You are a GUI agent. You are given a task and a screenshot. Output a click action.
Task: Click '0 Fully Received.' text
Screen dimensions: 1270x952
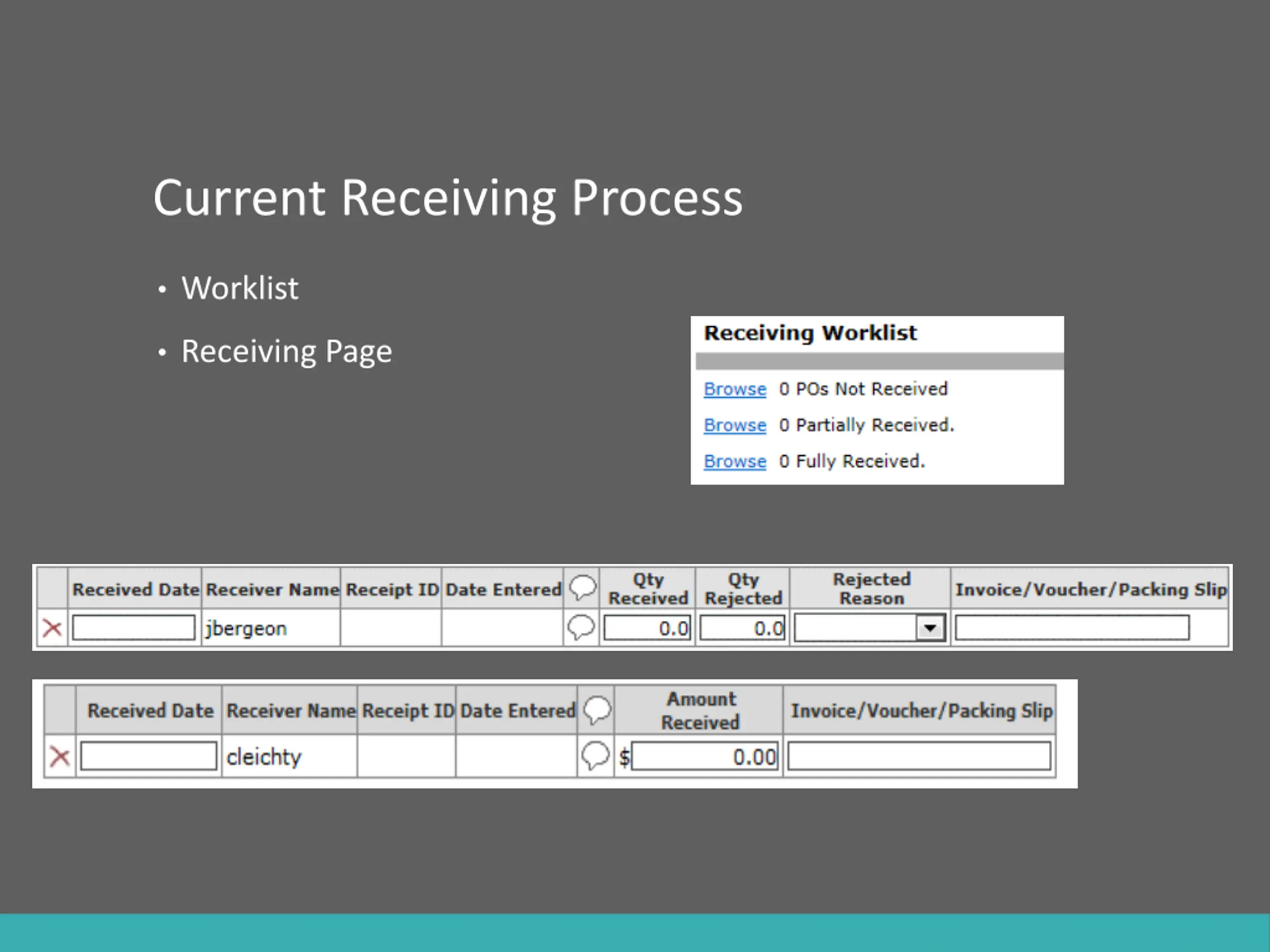click(x=852, y=461)
